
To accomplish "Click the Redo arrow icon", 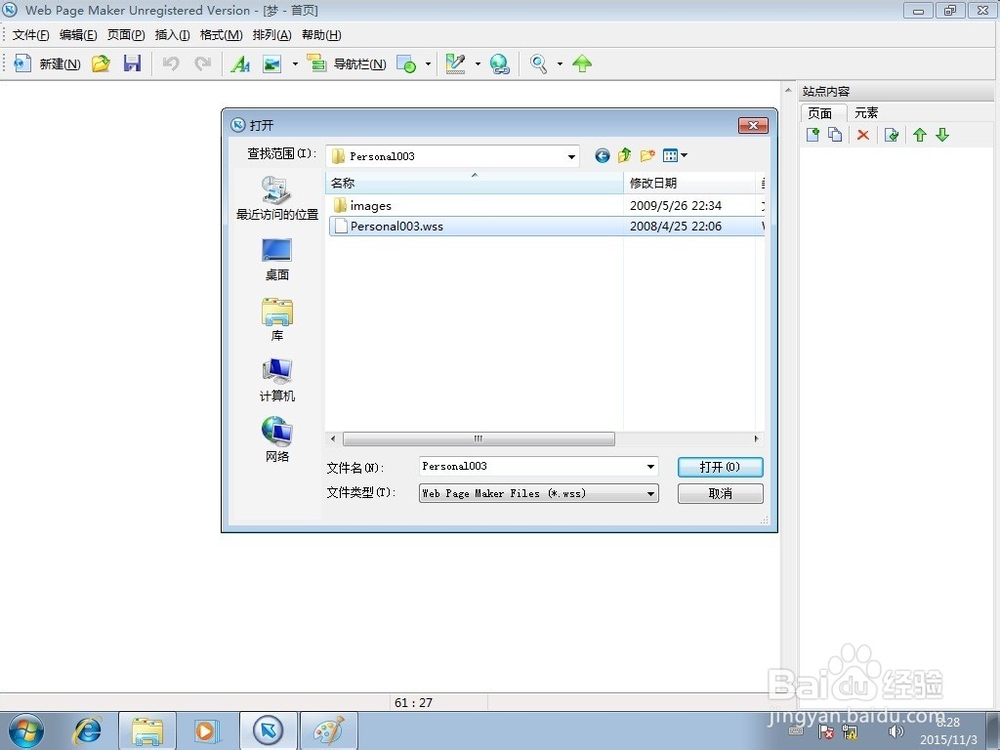I will tap(203, 63).
